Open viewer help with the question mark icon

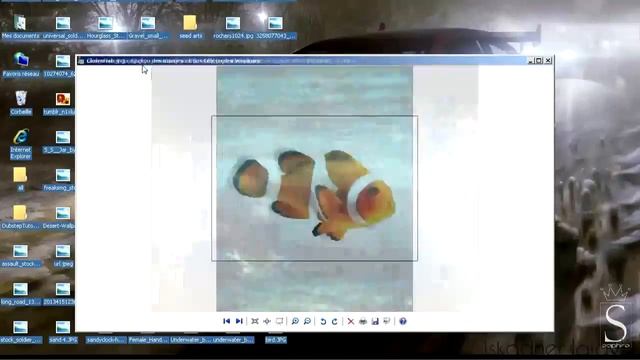(x=403, y=321)
